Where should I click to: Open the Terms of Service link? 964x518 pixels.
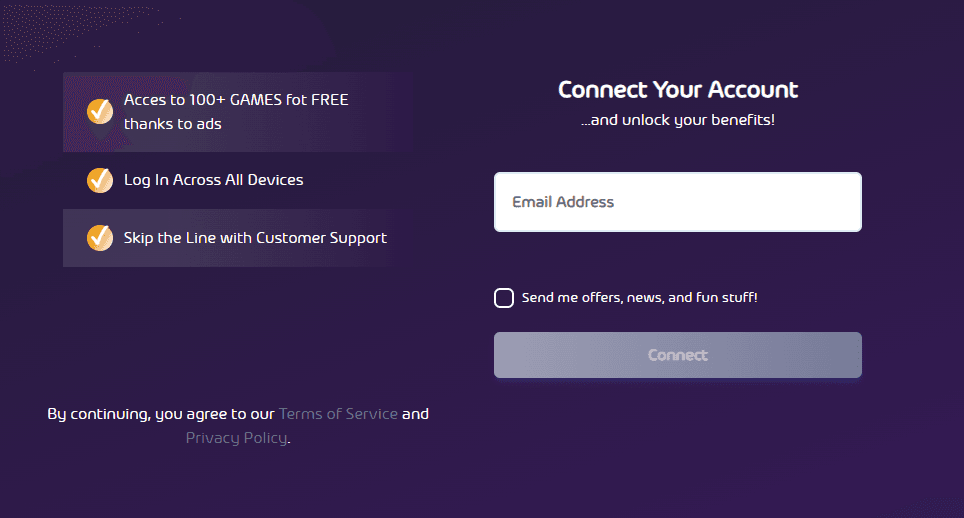[x=338, y=414]
